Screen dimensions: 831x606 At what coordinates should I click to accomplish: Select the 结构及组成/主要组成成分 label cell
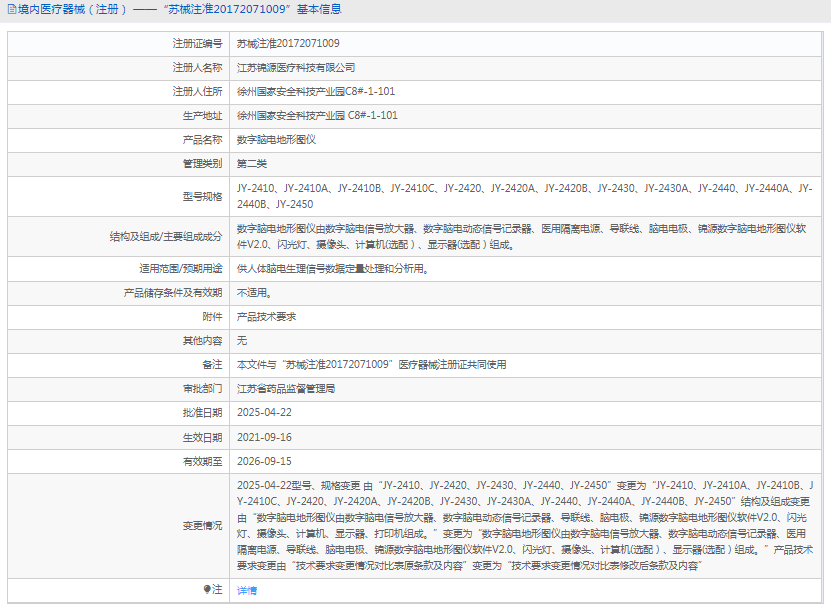[x=119, y=236]
